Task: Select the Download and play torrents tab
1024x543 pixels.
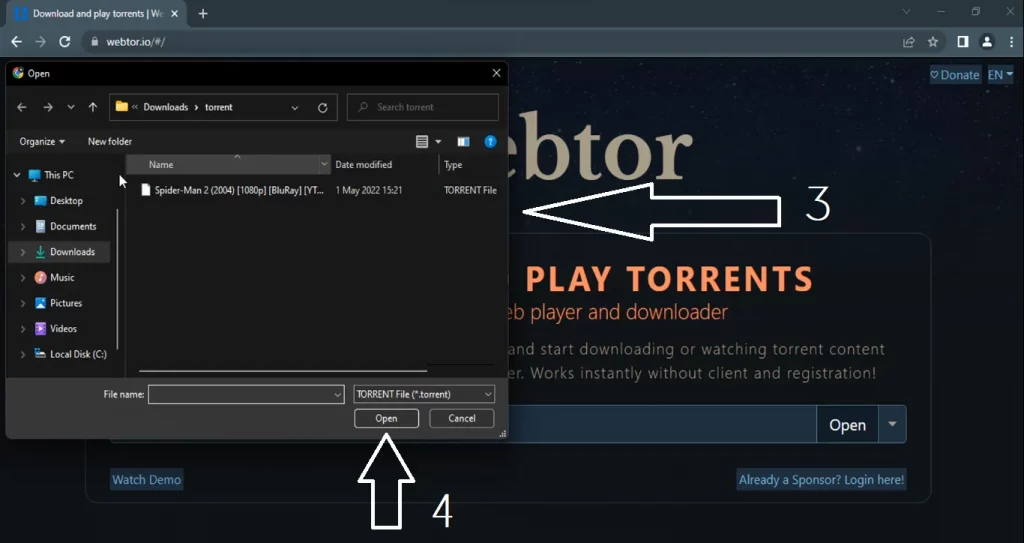Action: (x=97, y=14)
